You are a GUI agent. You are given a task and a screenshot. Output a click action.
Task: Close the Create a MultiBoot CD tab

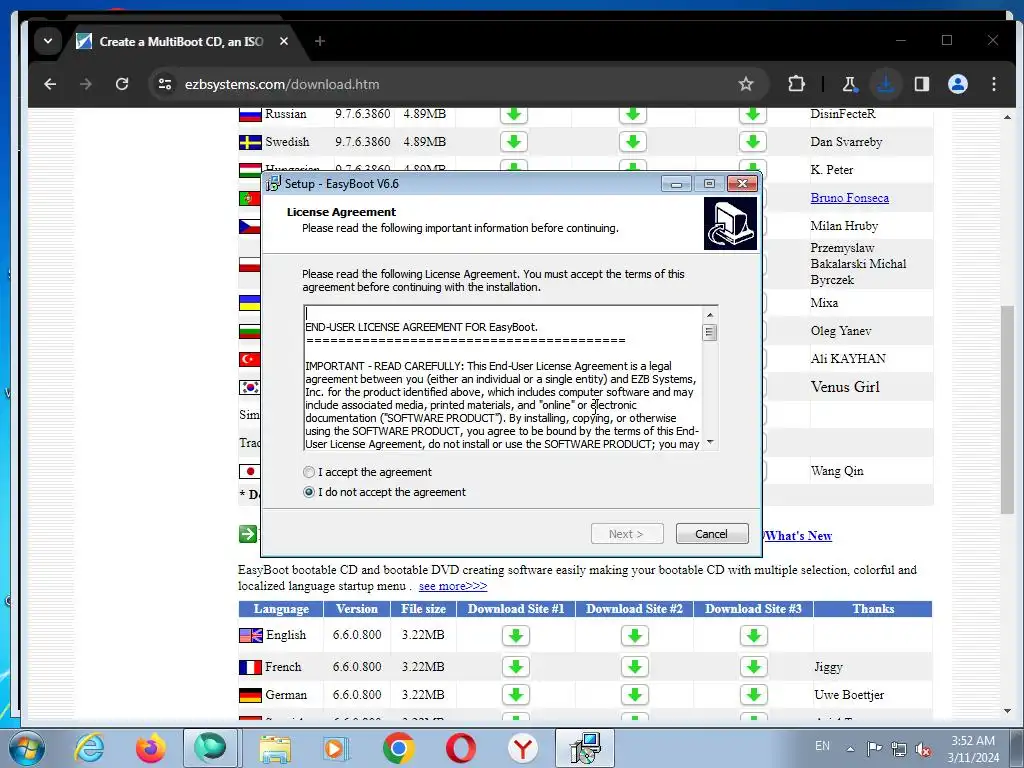click(x=283, y=41)
